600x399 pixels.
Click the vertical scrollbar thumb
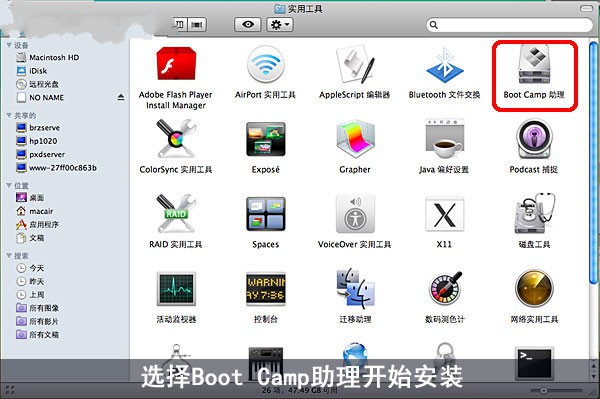(593, 163)
